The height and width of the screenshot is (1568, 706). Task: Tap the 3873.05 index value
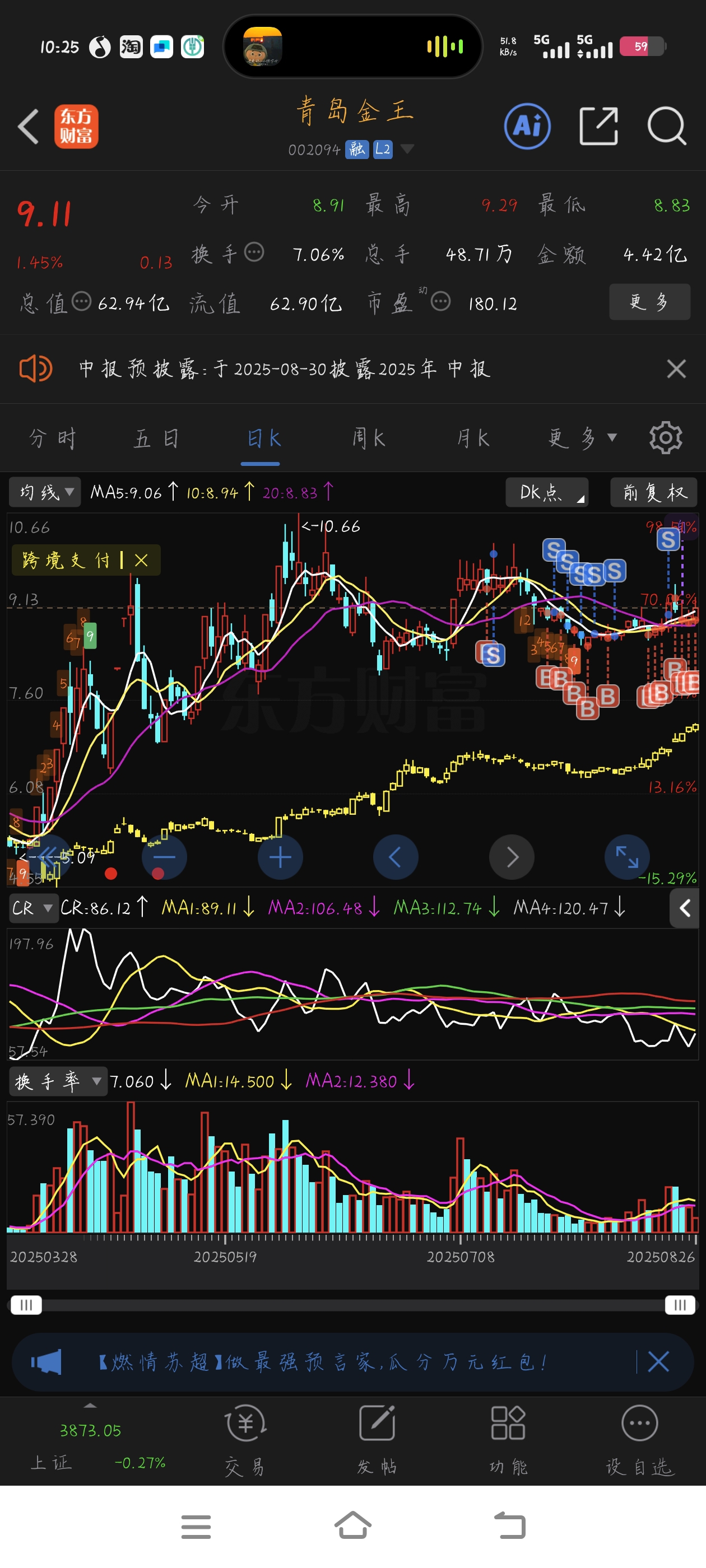90,1430
